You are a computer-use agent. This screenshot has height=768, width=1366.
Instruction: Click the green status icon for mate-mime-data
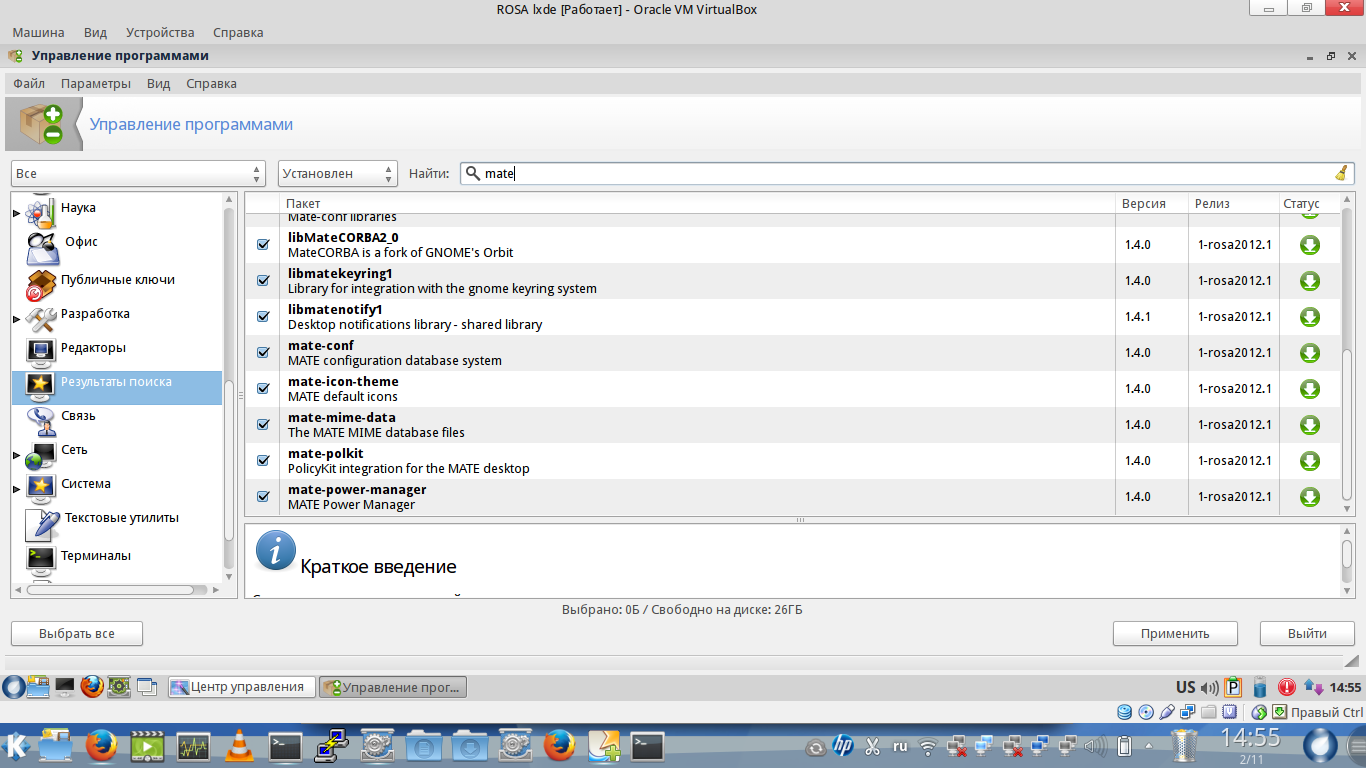click(1310, 425)
